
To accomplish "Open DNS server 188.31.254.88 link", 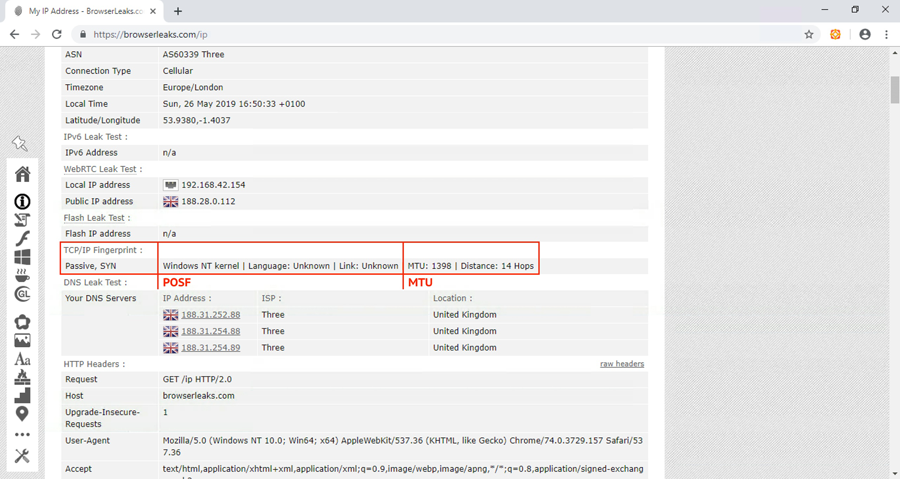I will click(x=211, y=331).
